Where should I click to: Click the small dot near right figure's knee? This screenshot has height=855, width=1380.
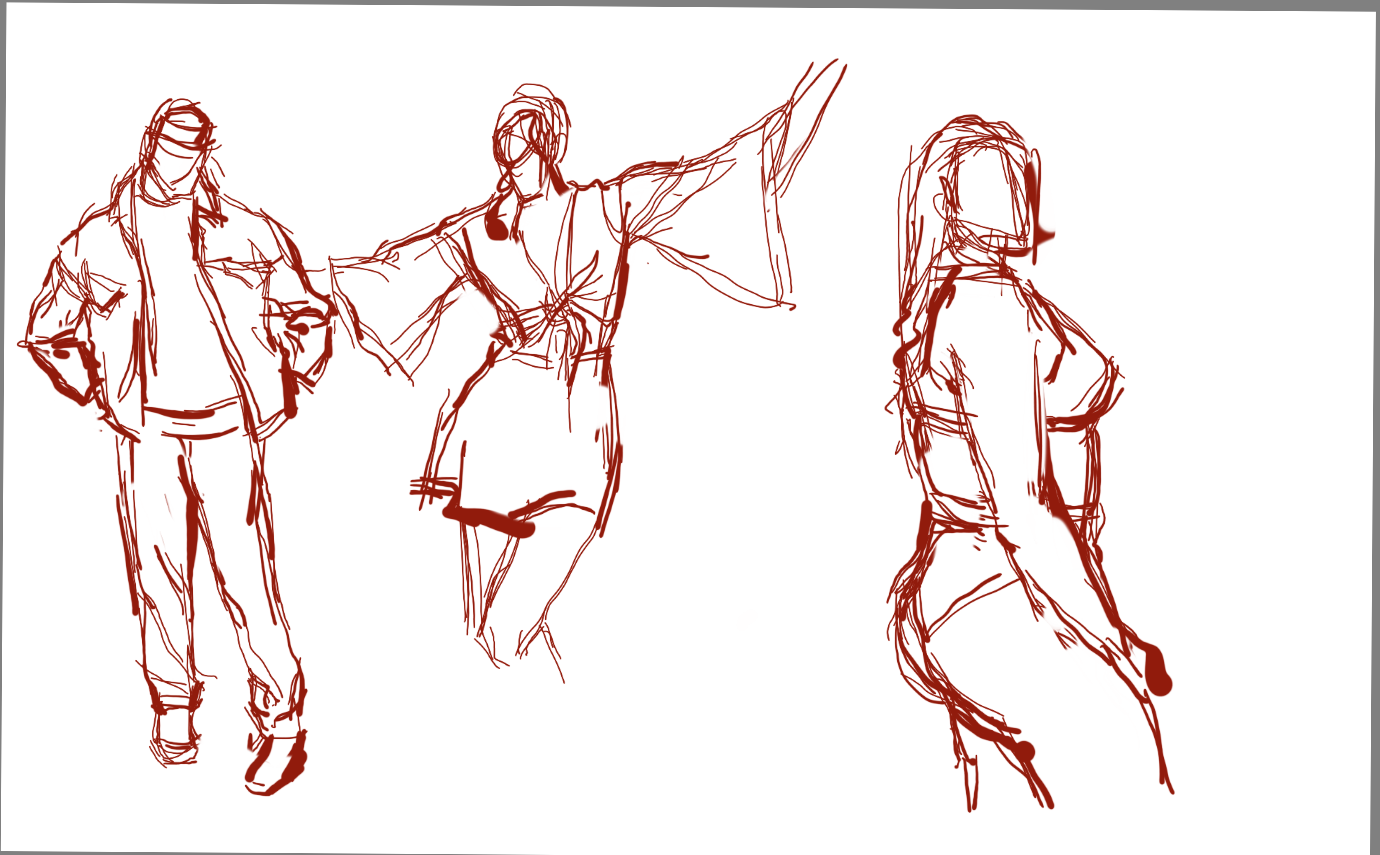click(1024, 750)
